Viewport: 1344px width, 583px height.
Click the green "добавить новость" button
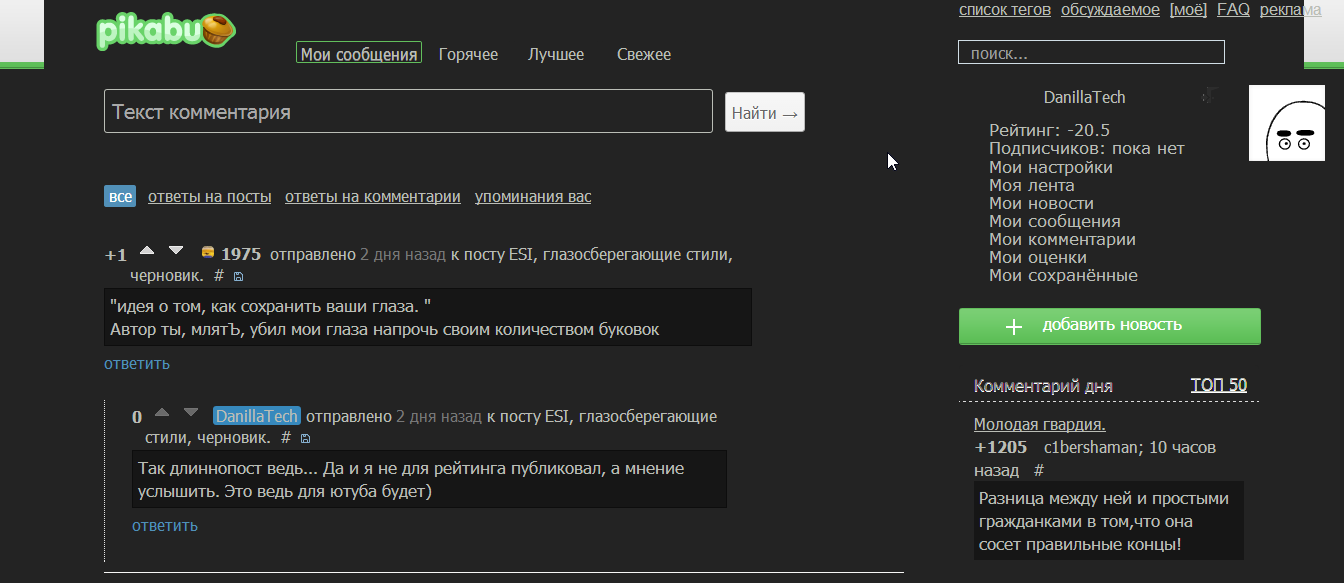coord(1109,326)
